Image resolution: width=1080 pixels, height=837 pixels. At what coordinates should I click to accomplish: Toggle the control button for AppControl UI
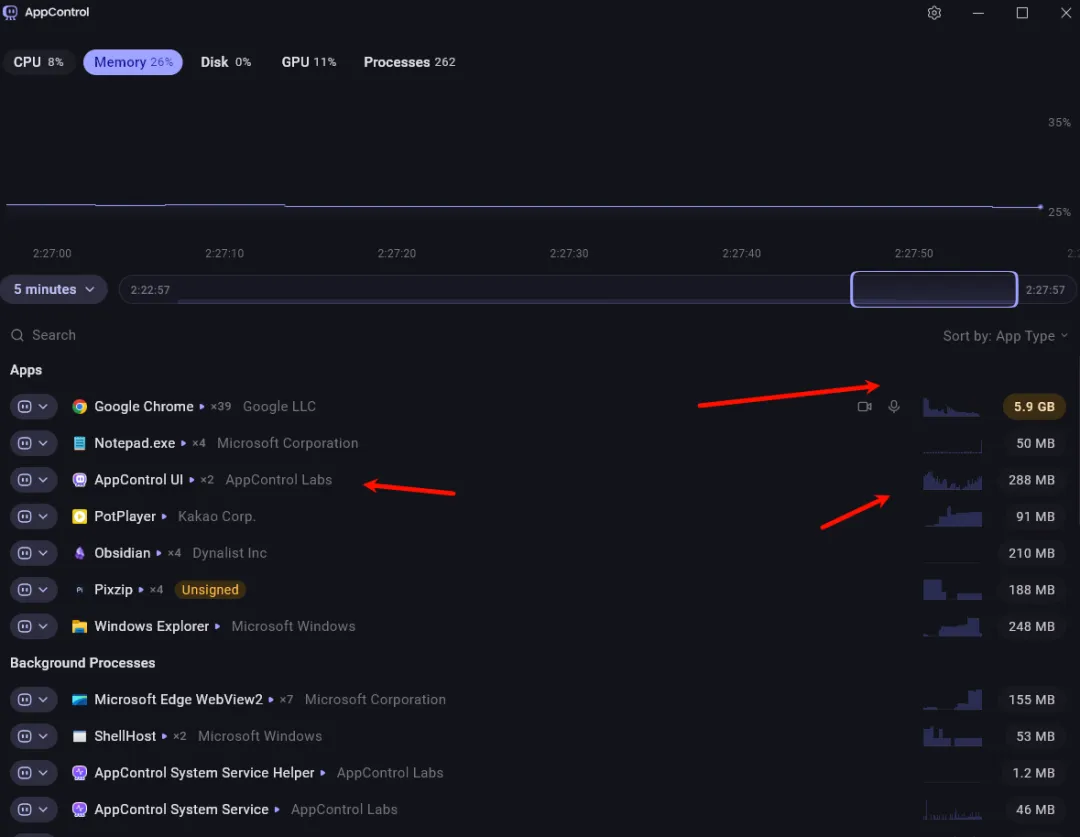coord(25,479)
